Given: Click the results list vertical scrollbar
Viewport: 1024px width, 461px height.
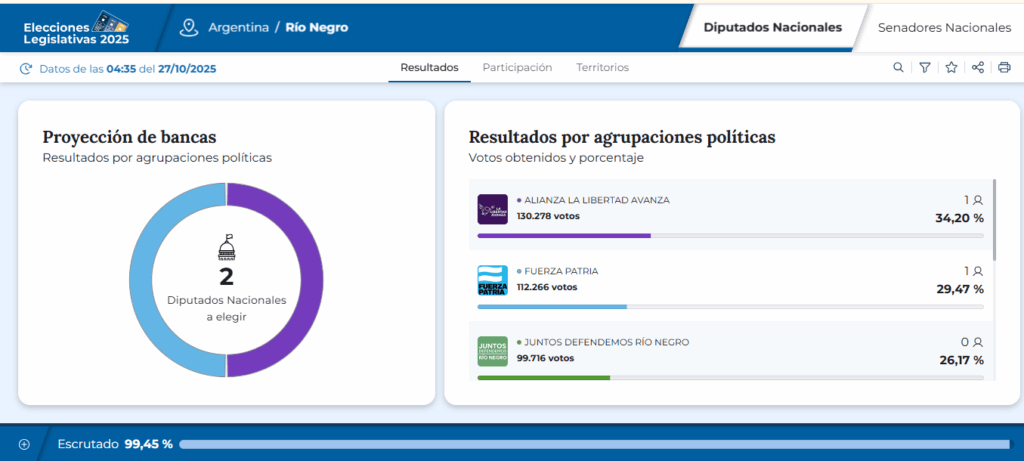Looking at the screenshot, I should point(994,218).
